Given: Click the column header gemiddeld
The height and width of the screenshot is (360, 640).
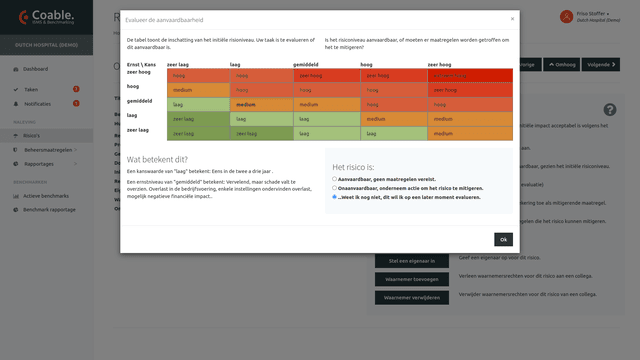Looking at the screenshot, I should coord(306,64).
